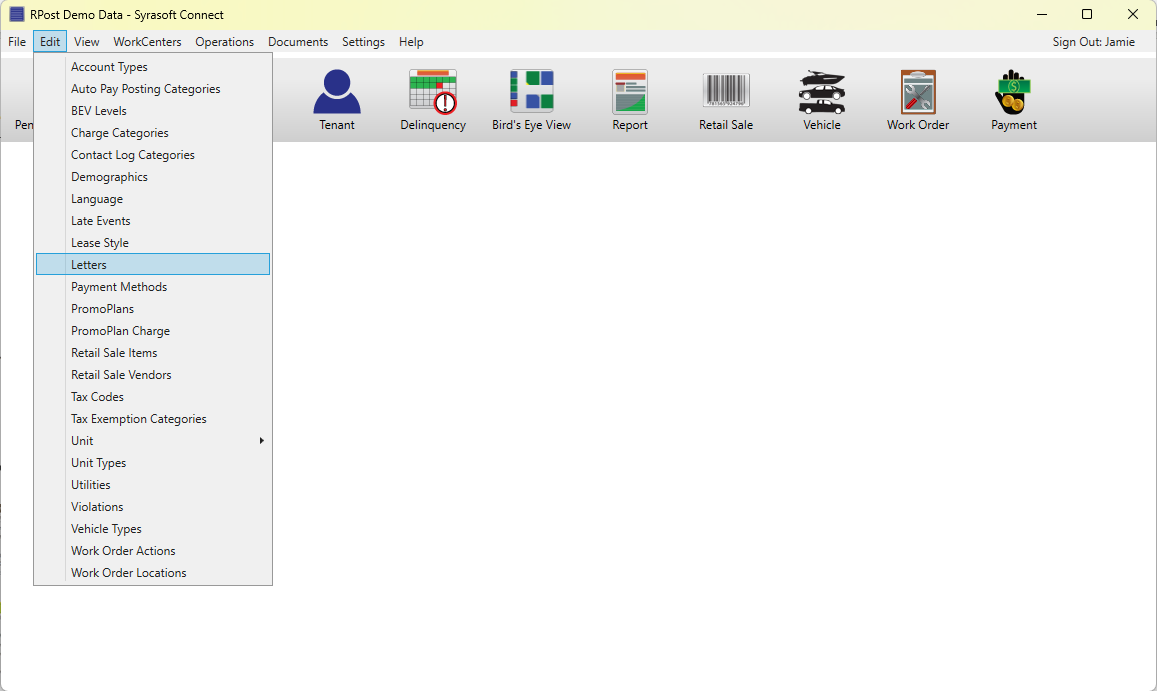Choose Account Types from Edit menu
Viewport: 1157px width, 691px height.
[153, 66]
